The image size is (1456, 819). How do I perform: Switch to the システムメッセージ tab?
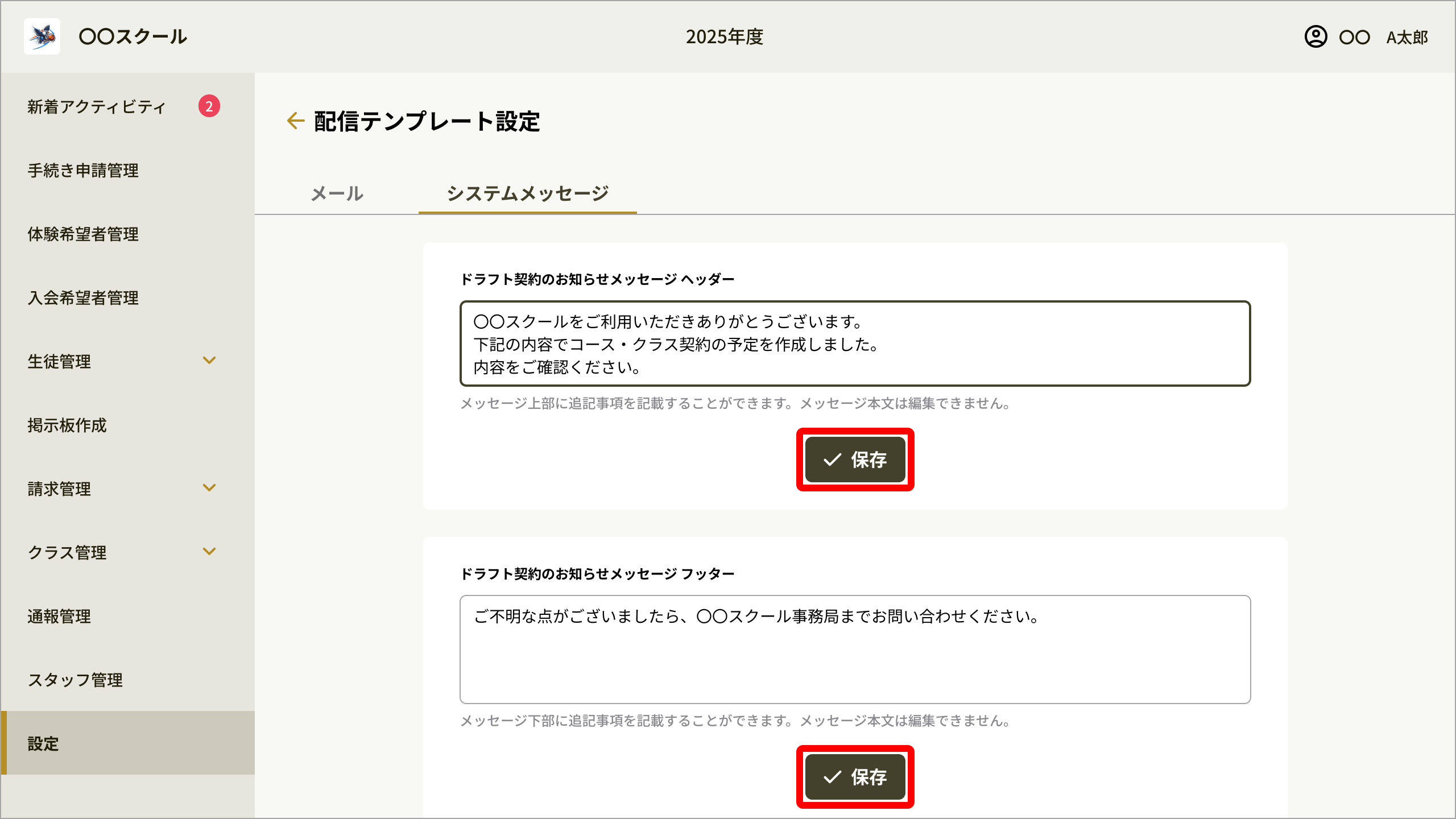528,193
